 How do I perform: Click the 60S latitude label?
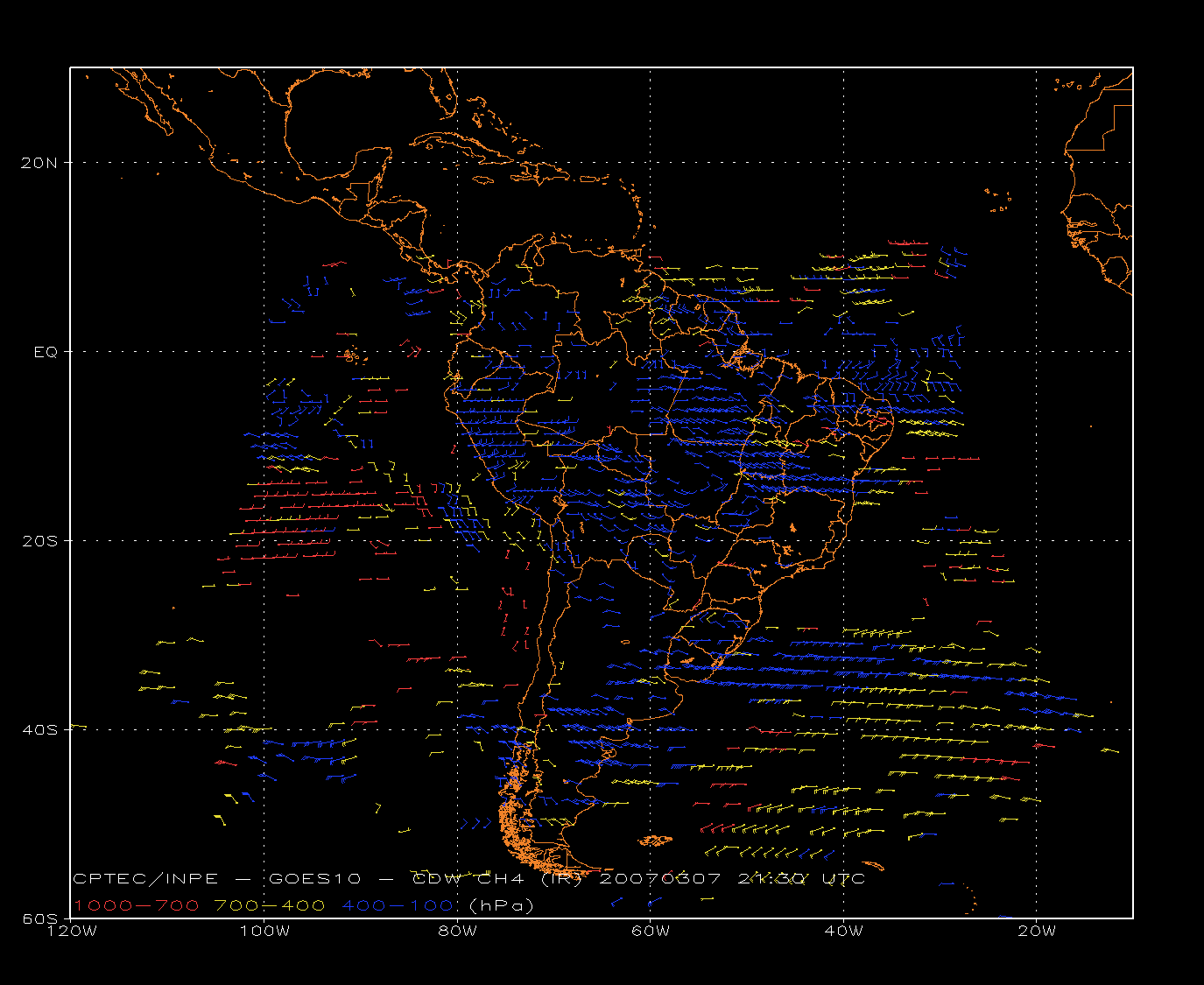click(42, 918)
